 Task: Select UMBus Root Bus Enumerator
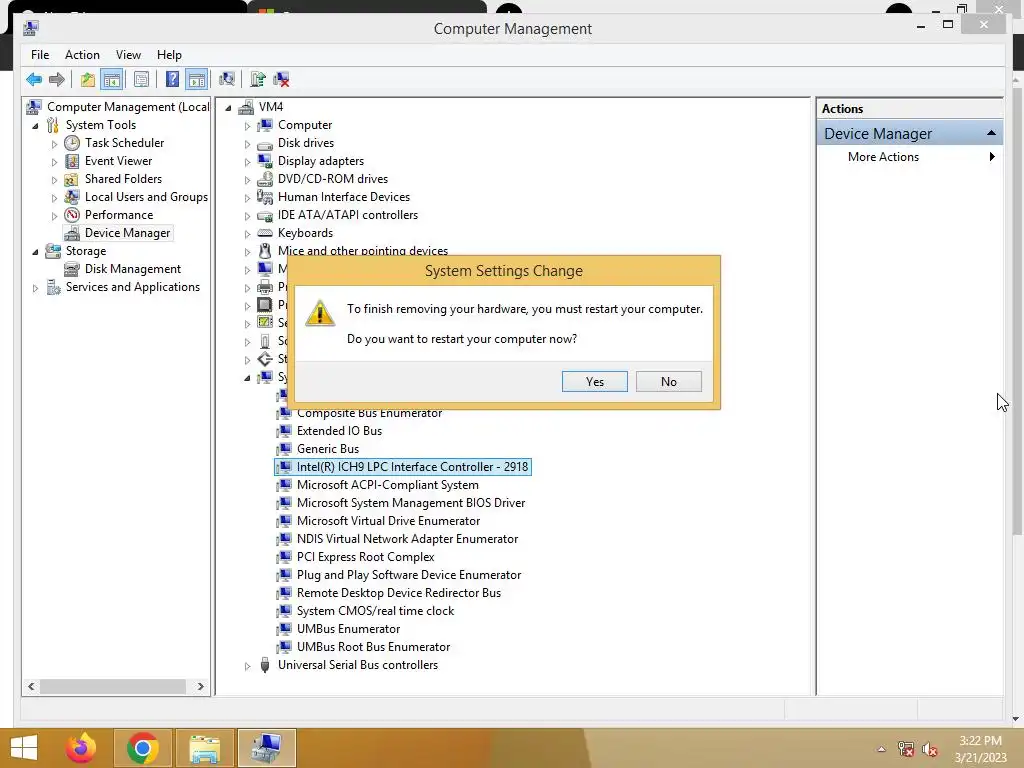(x=373, y=647)
